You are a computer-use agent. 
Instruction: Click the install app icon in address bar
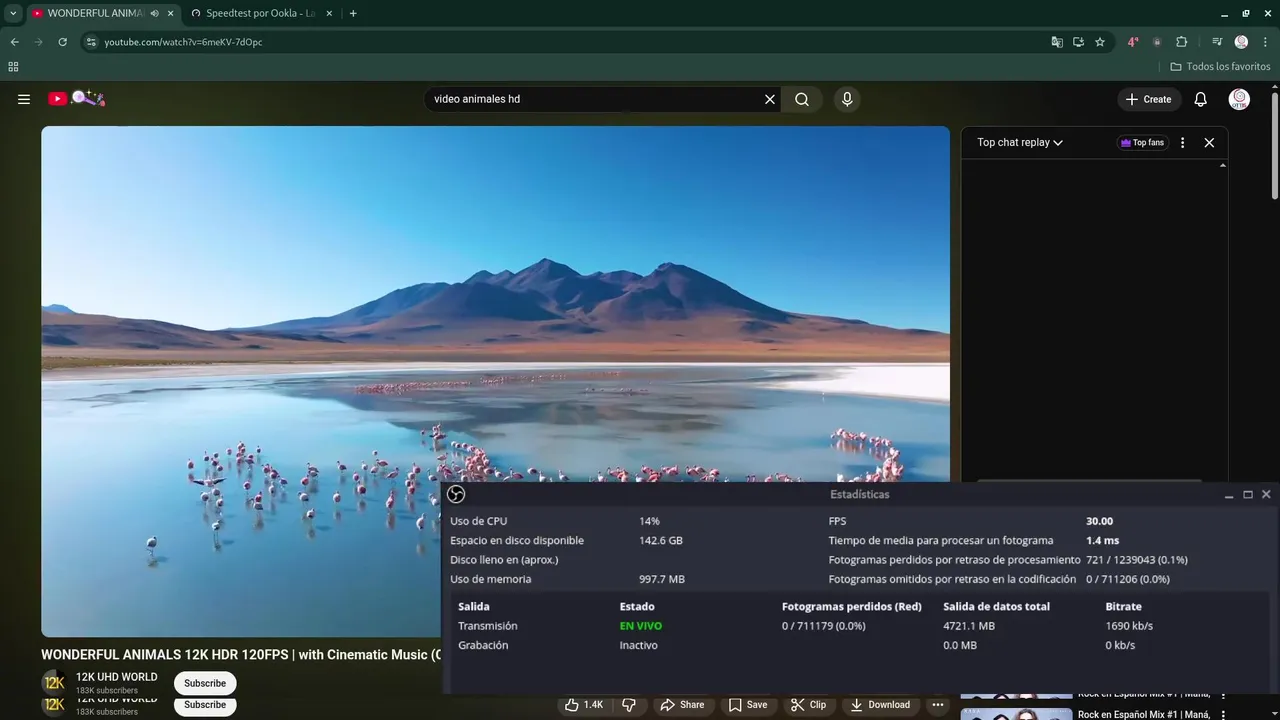1078,42
